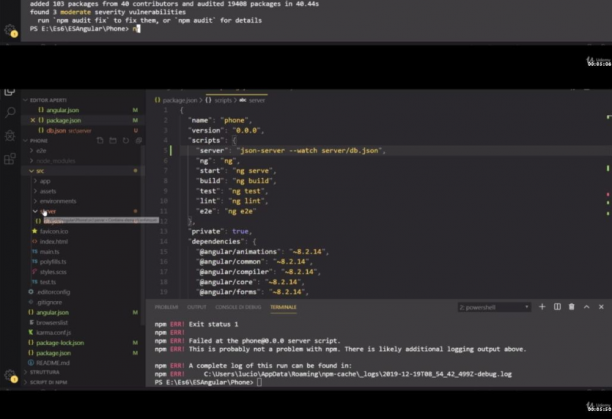Open db.json src\server in open editors
Viewport: 612px width, 419px height.
click(69, 131)
